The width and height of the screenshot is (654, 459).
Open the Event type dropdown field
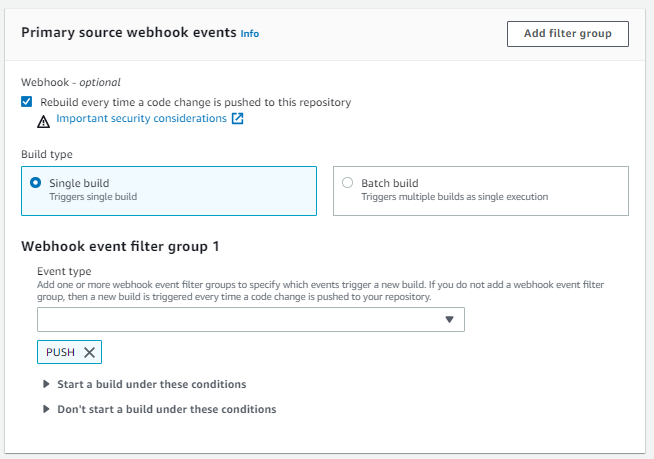coord(251,320)
